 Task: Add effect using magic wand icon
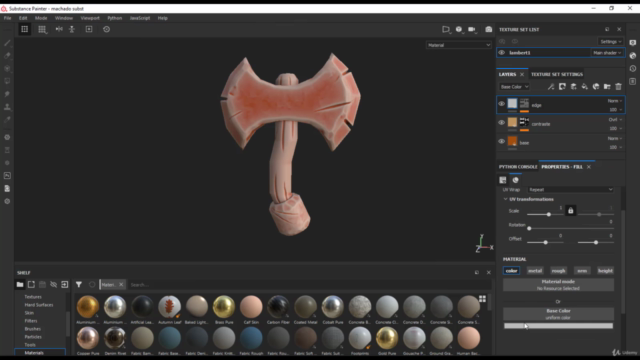(x=551, y=87)
